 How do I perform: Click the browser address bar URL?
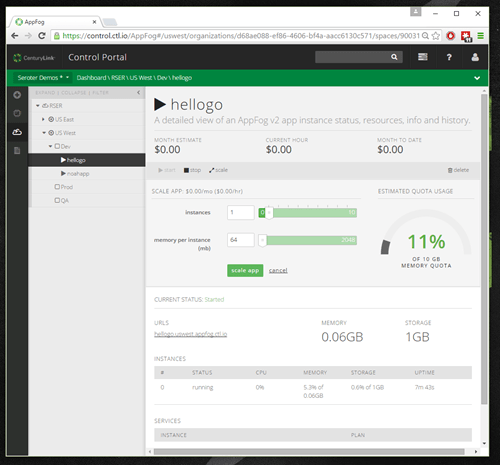pyautogui.click(x=241, y=36)
